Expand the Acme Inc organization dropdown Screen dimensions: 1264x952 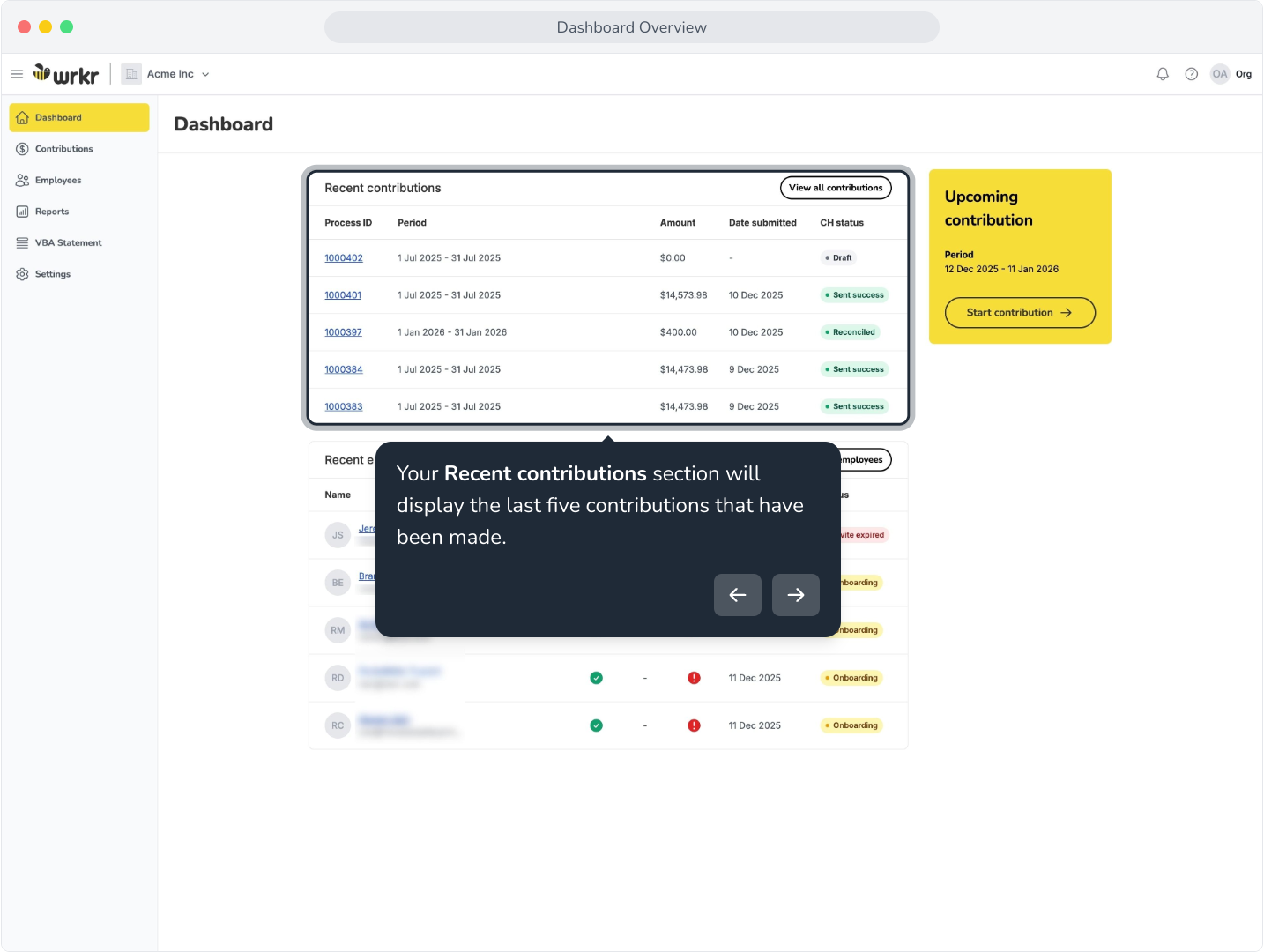click(x=205, y=74)
